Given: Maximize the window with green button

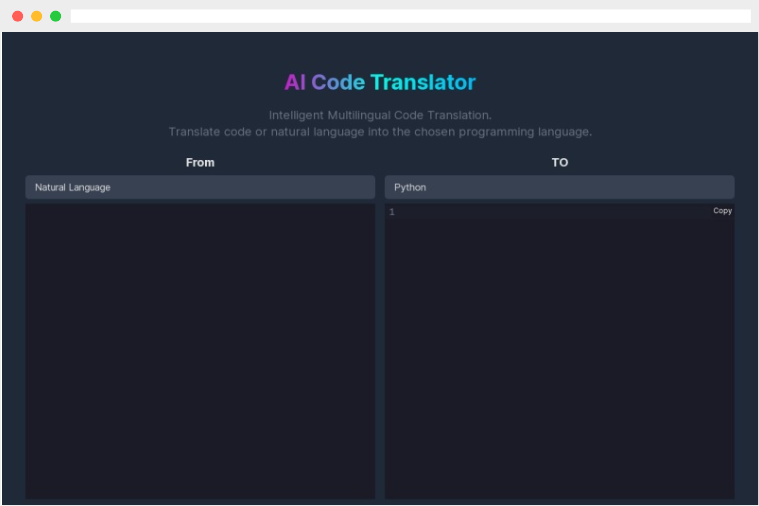Looking at the screenshot, I should point(56,16).
